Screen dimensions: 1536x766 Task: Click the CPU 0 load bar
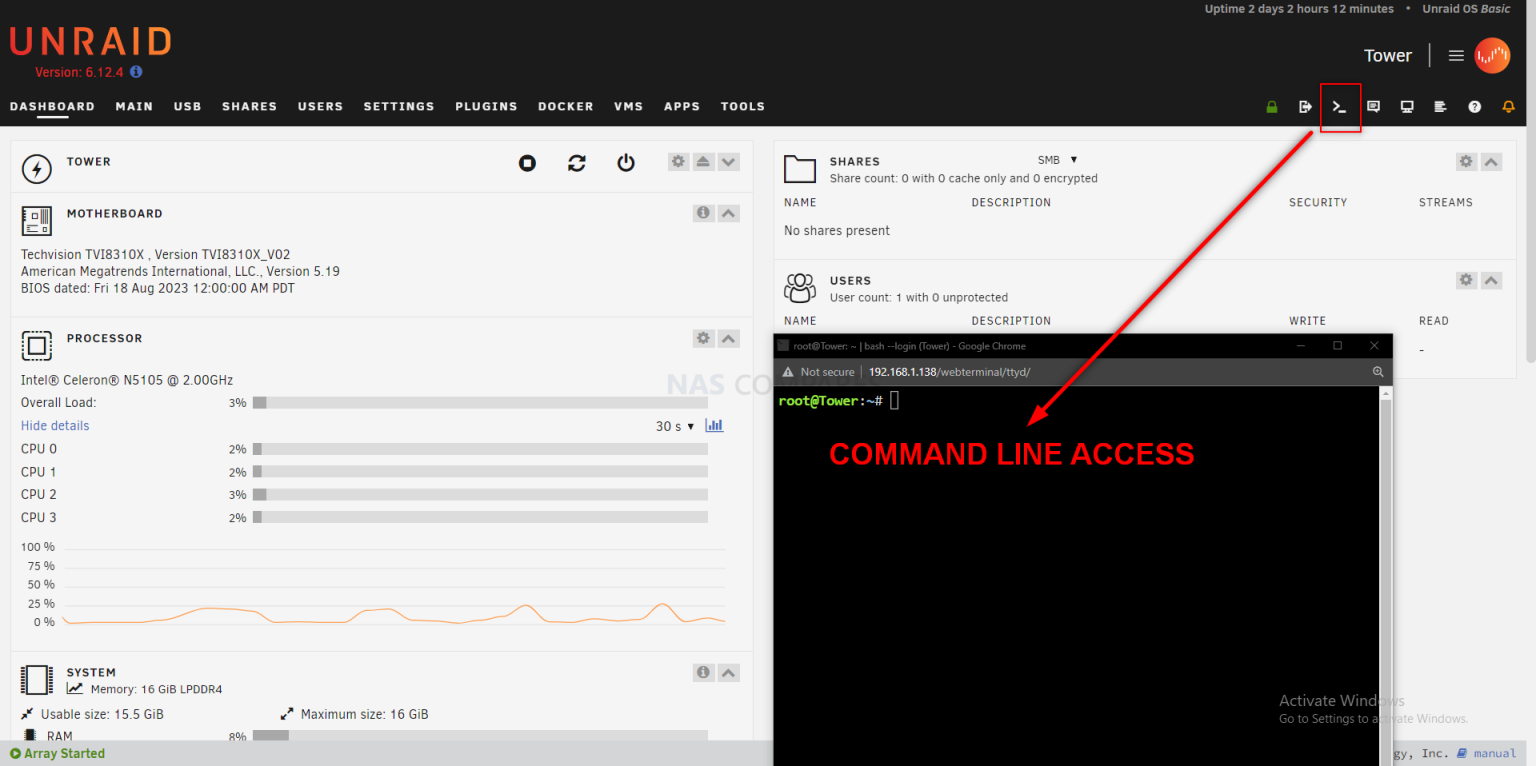[x=480, y=449]
